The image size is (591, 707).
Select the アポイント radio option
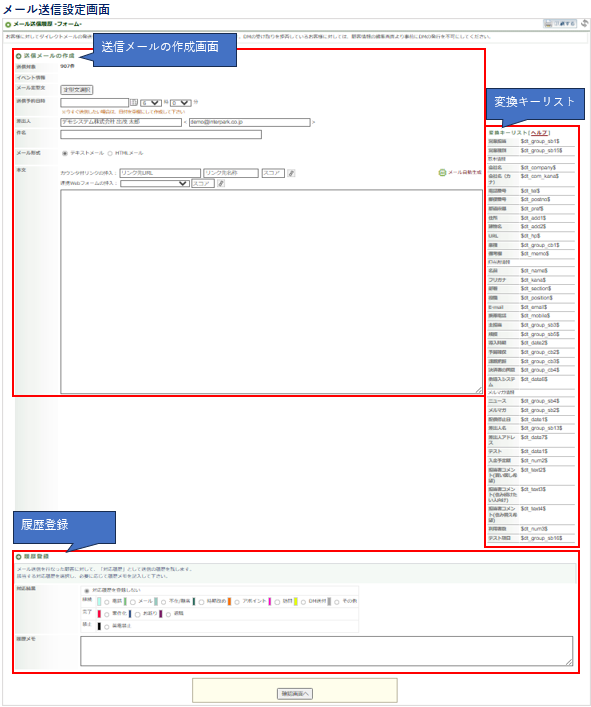coord(237,602)
